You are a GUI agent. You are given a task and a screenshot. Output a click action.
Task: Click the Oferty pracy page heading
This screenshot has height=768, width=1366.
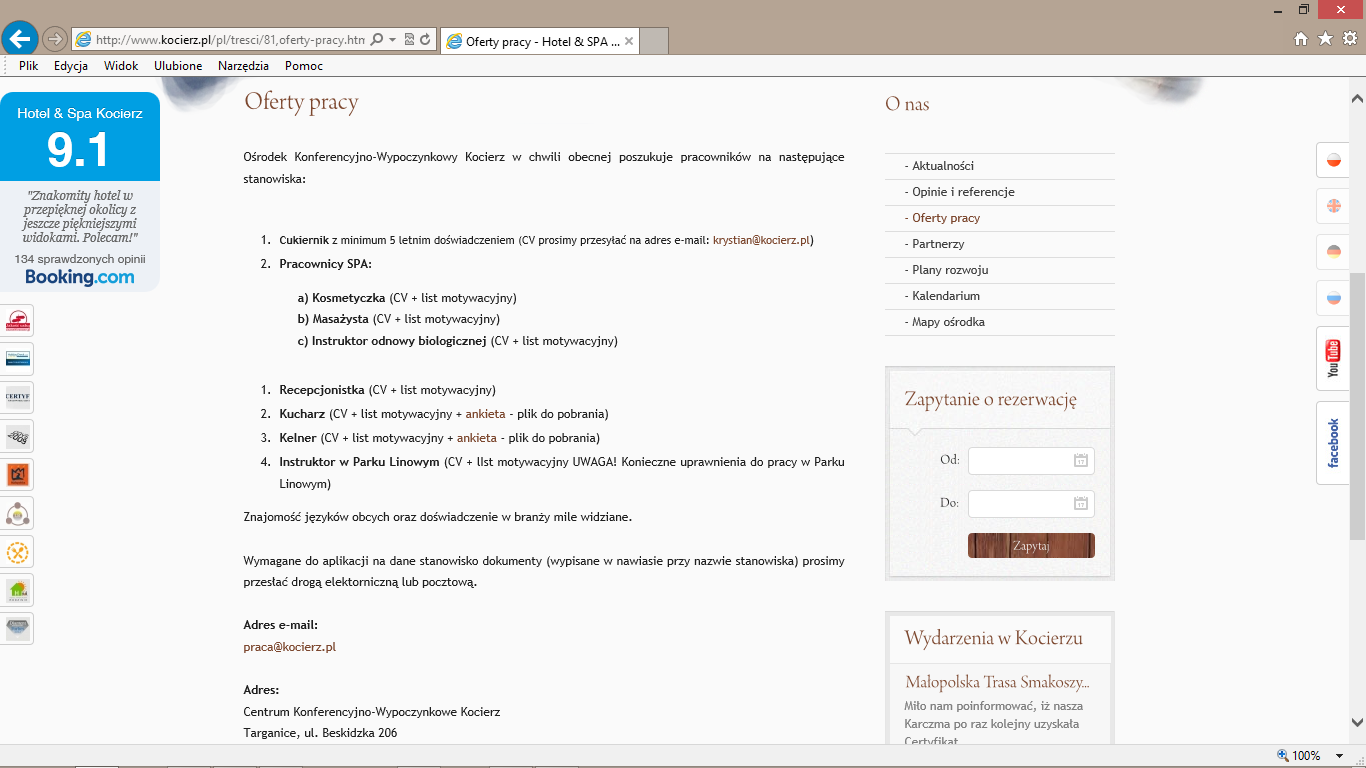(x=301, y=102)
